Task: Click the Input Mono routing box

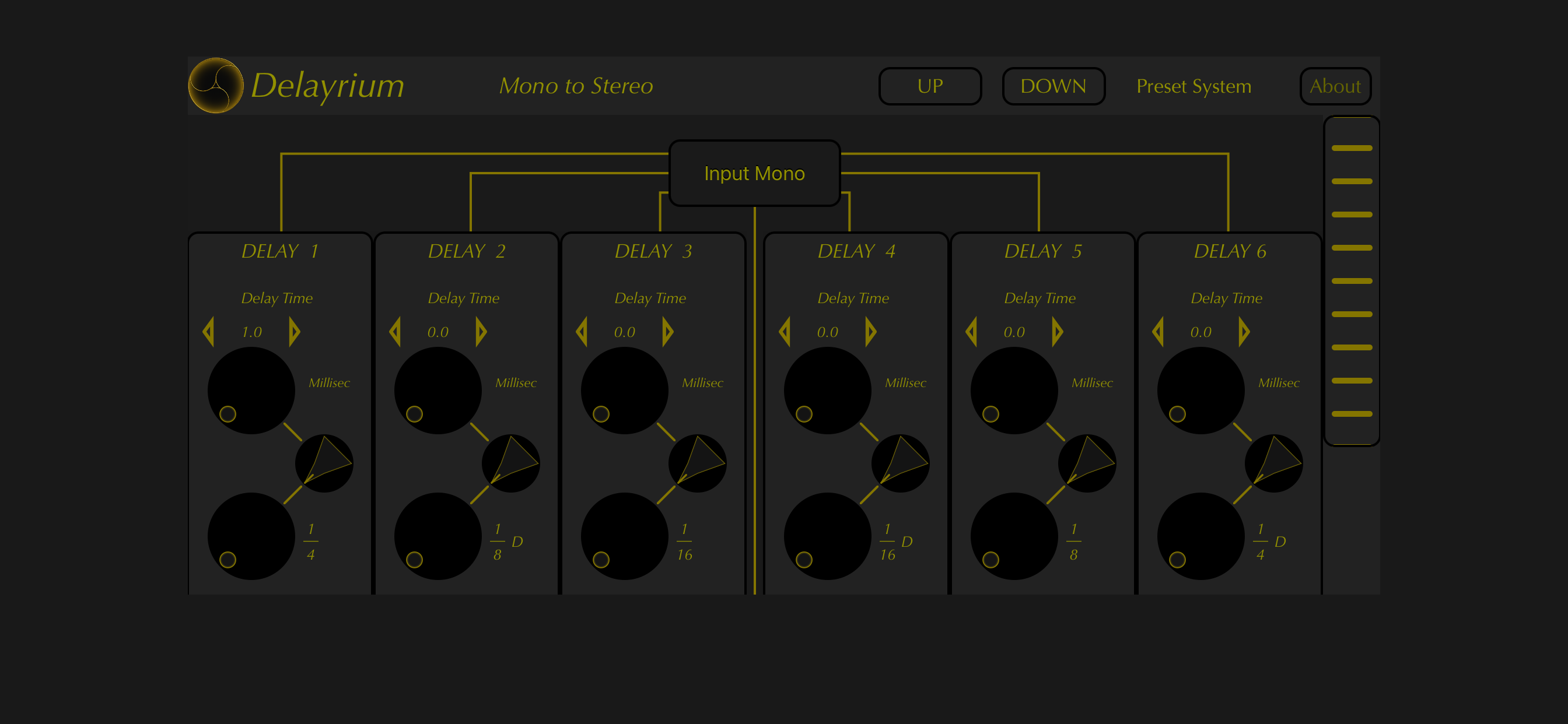Action: [x=754, y=173]
